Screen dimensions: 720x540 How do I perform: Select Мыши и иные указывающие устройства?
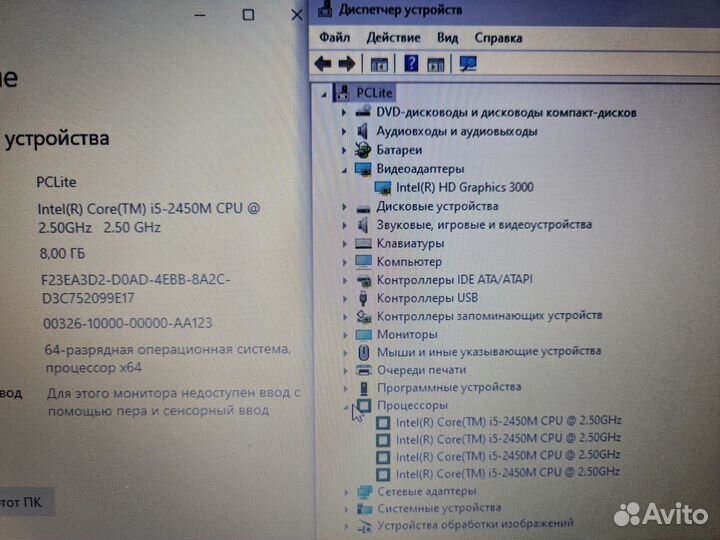[489, 352]
